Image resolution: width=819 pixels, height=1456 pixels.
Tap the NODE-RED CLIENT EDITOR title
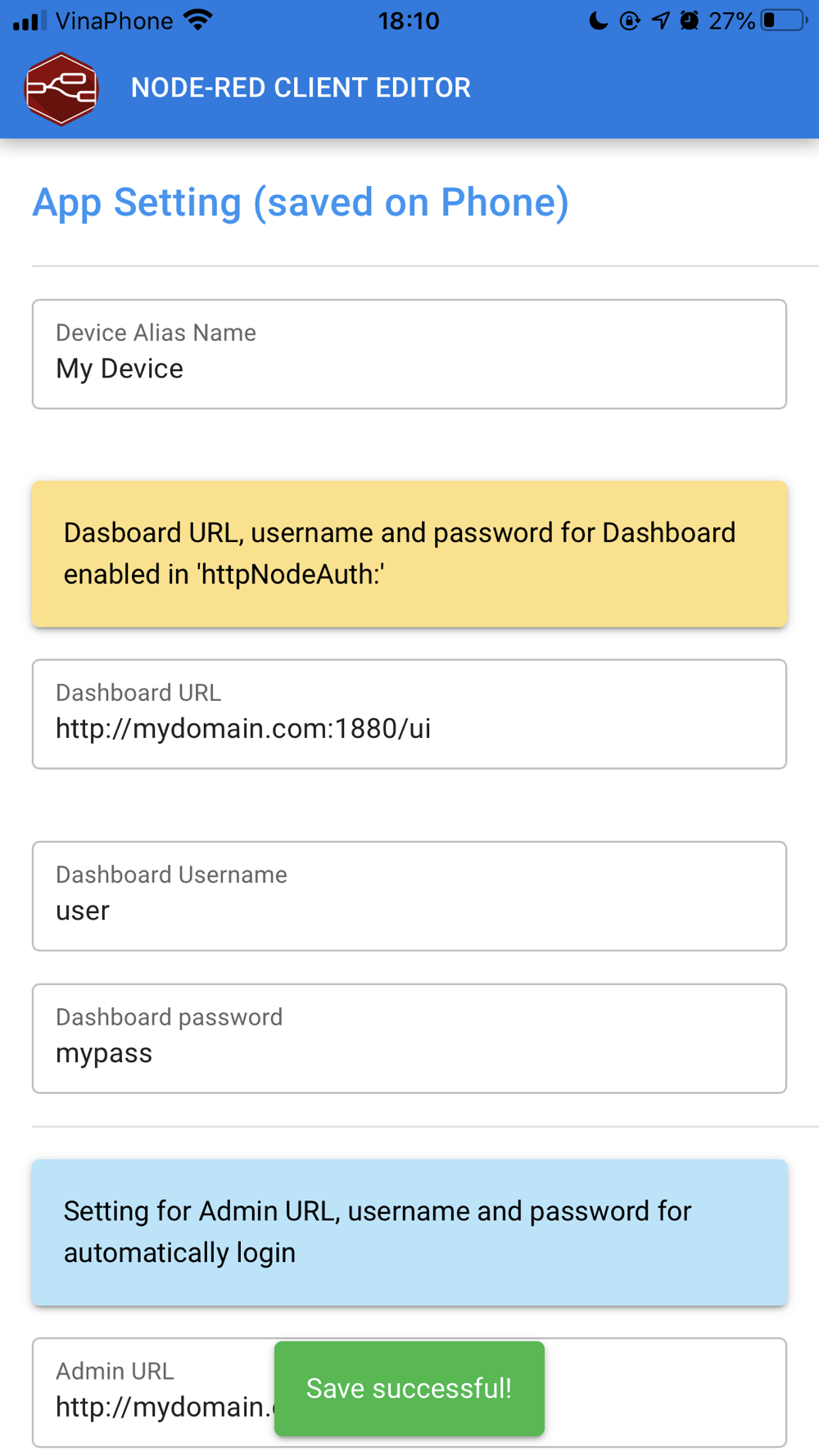click(301, 88)
